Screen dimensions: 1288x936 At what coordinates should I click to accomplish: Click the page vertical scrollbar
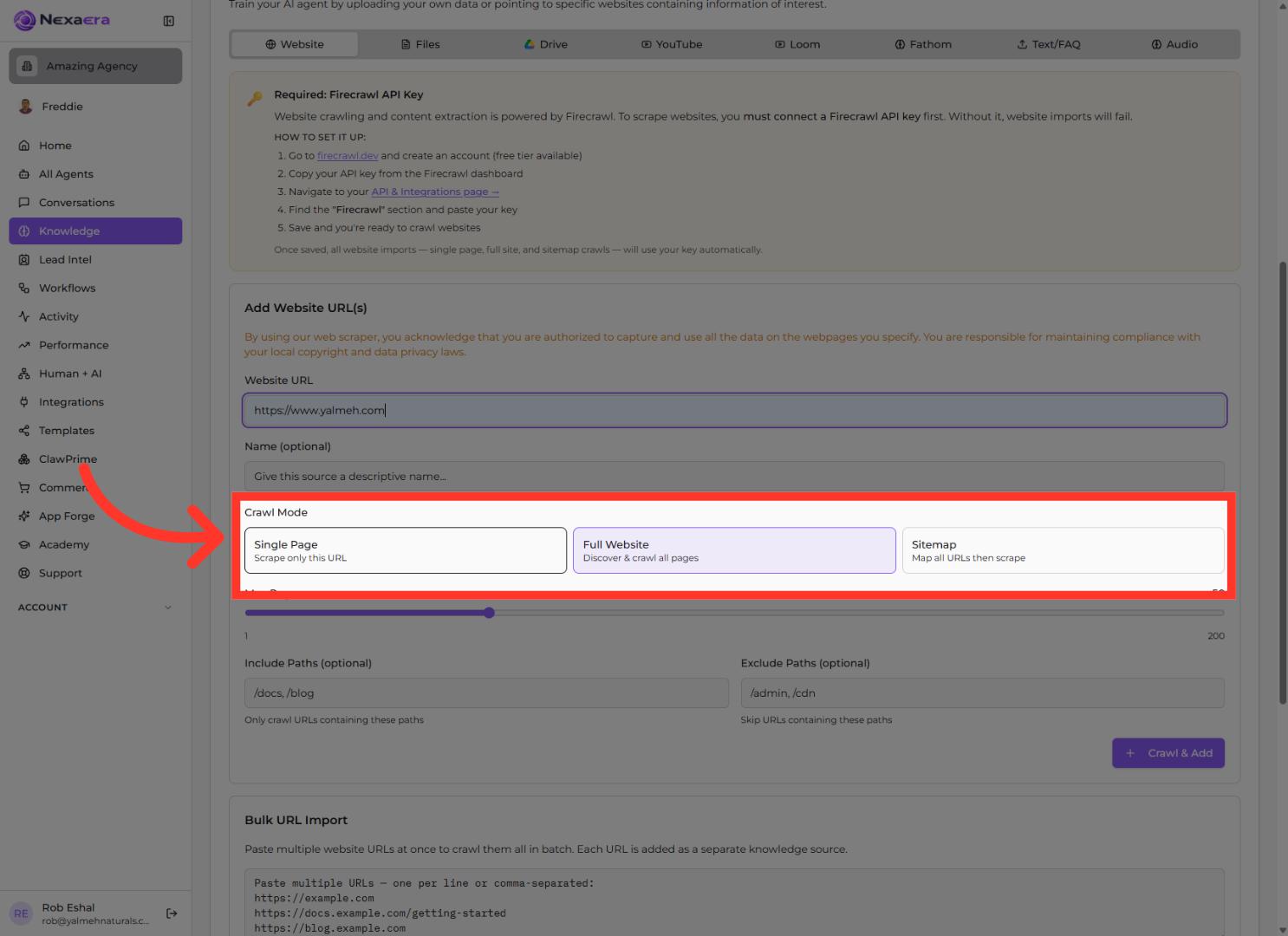click(1283, 483)
